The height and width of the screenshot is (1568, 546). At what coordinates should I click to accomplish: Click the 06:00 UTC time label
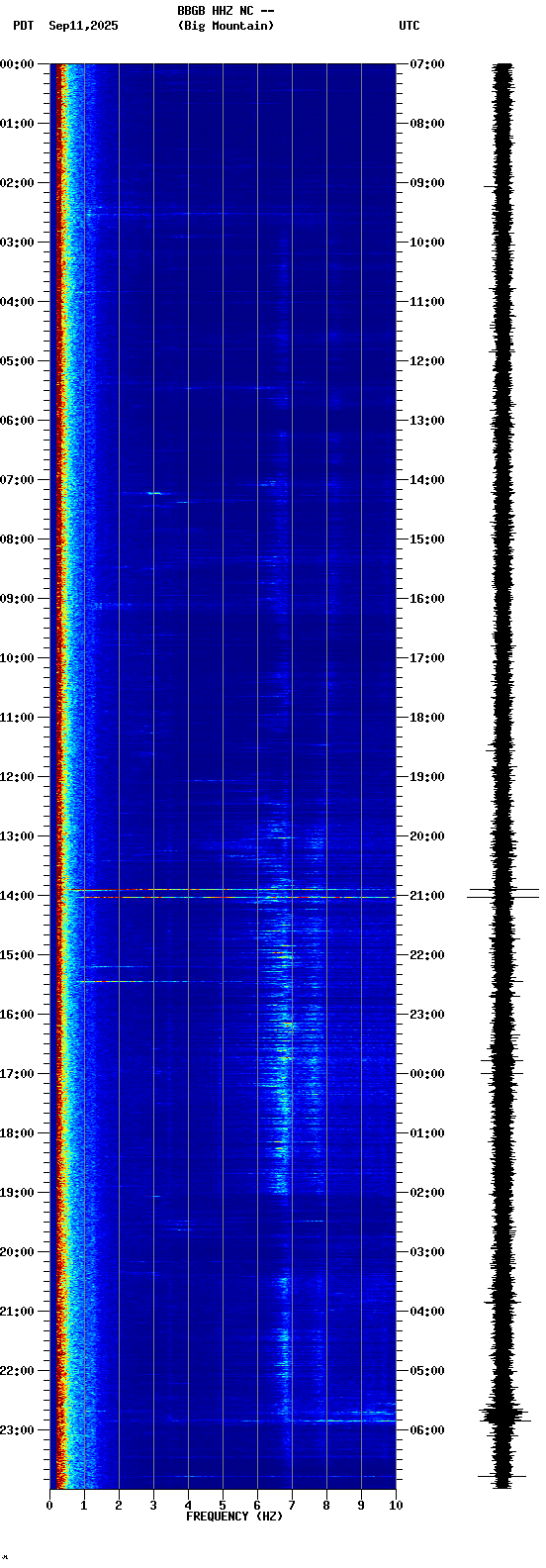[427, 1430]
